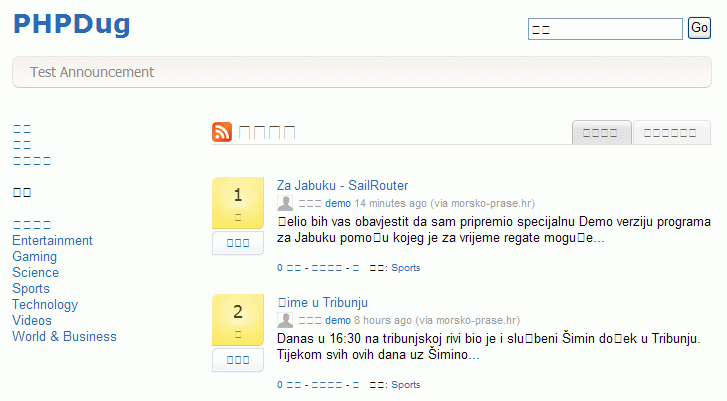Click the vote button under count 2
This screenshot has height=401, width=727.
pyautogui.click(x=238, y=360)
